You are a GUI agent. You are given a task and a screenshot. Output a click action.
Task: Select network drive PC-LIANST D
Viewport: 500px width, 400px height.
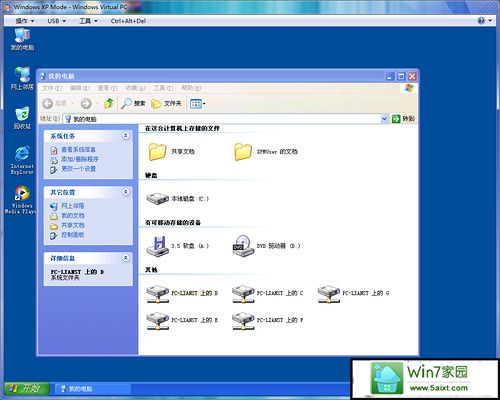182,294
